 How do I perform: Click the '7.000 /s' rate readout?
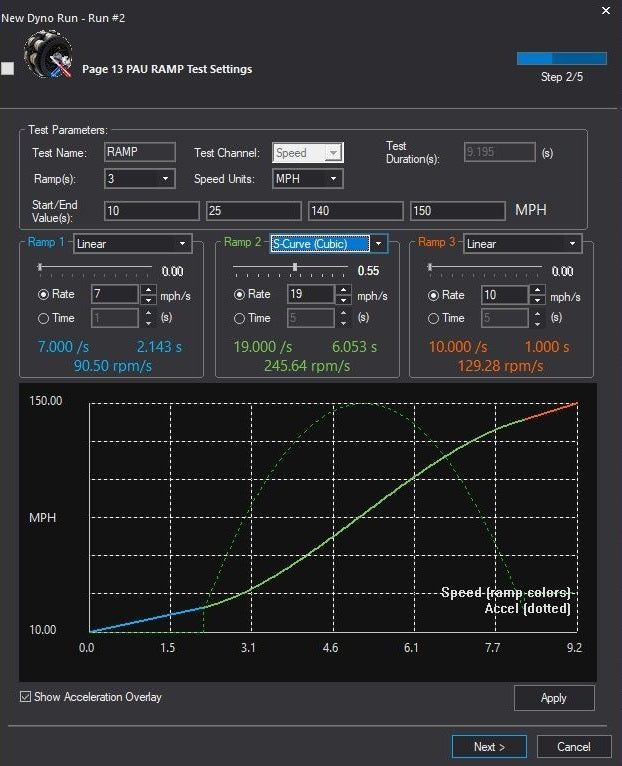click(x=64, y=347)
